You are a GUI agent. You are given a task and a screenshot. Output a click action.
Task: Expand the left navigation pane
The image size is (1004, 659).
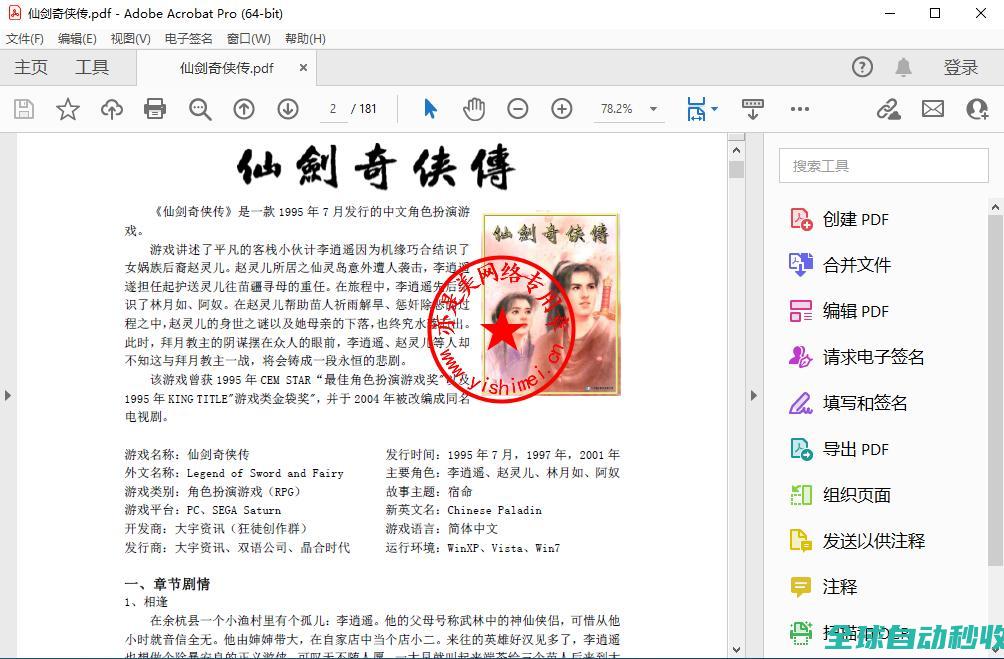[x=8, y=395]
